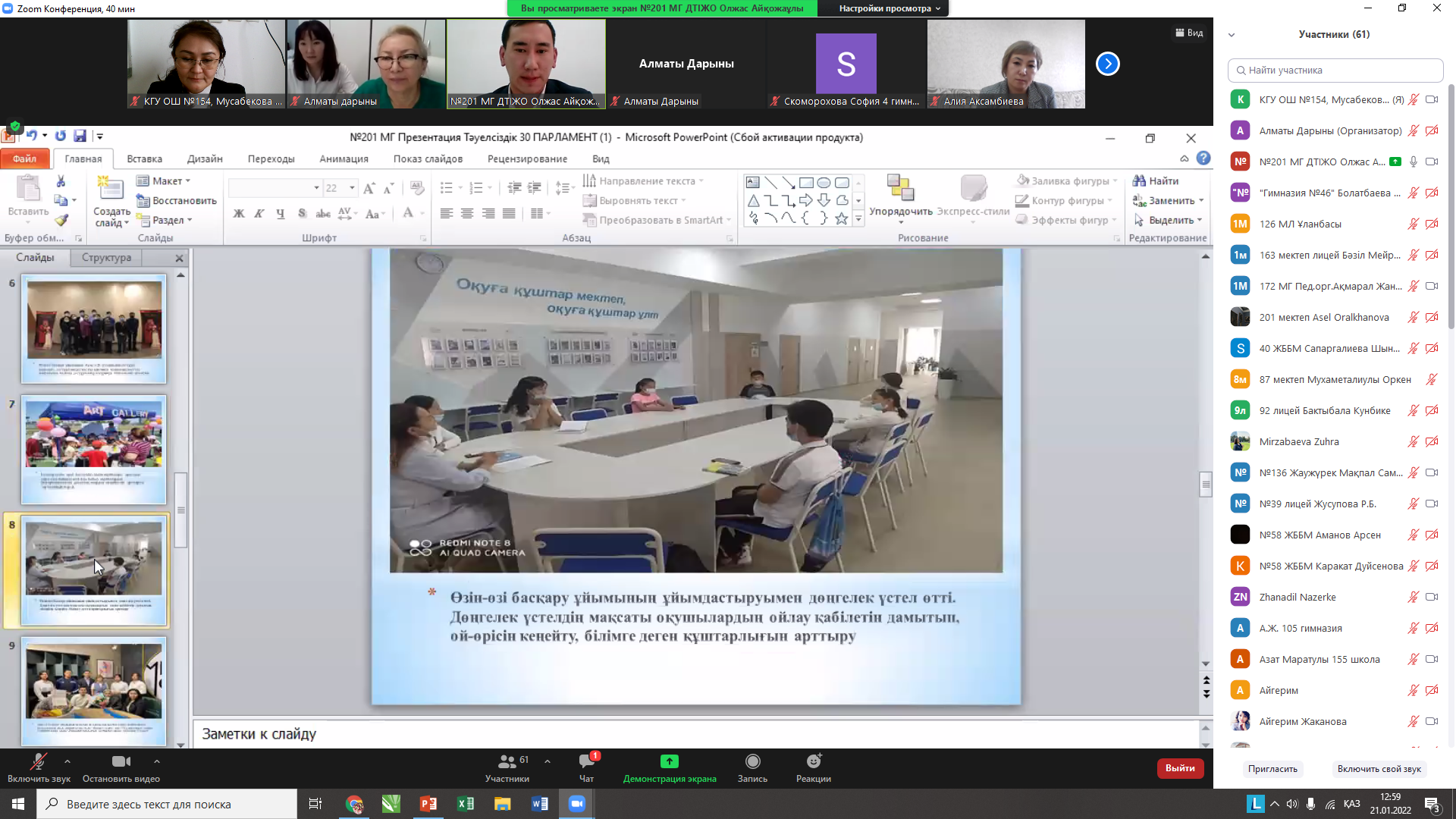Open the Анимация ribbon tab

pos(344,158)
